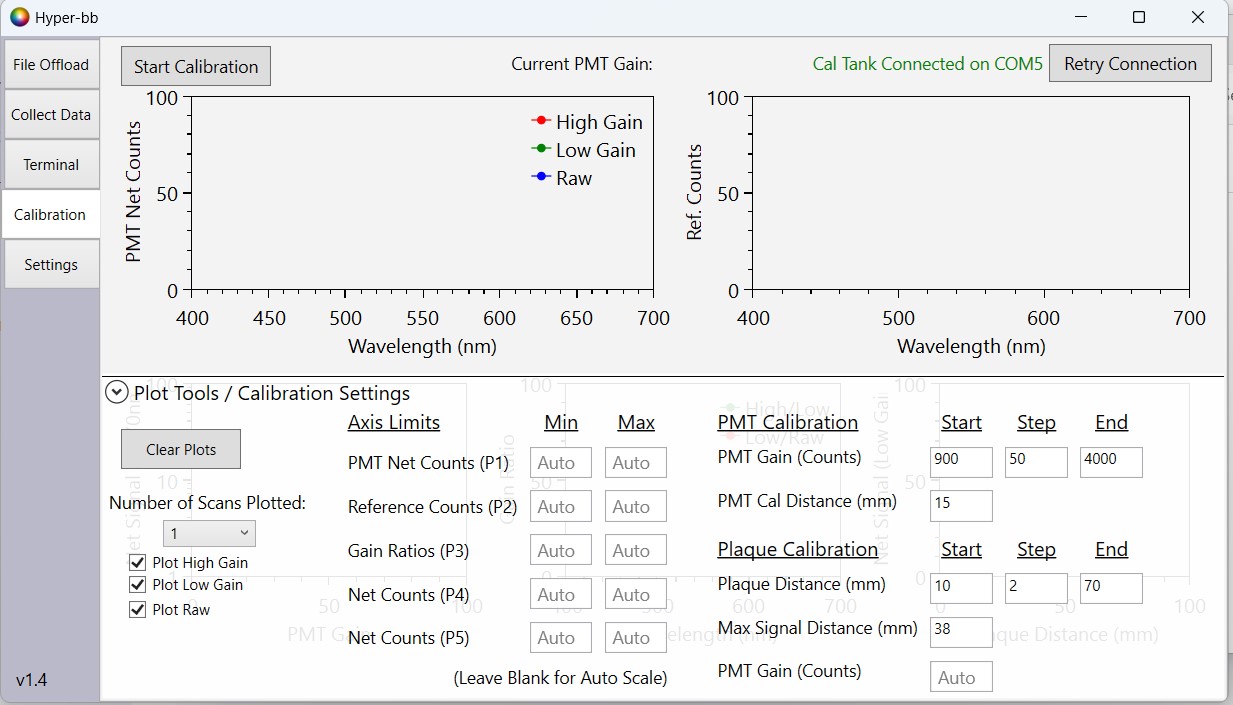This screenshot has width=1233, height=705.
Task: Disable the Plot Raw checkbox
Action: [x=138, y=609]
